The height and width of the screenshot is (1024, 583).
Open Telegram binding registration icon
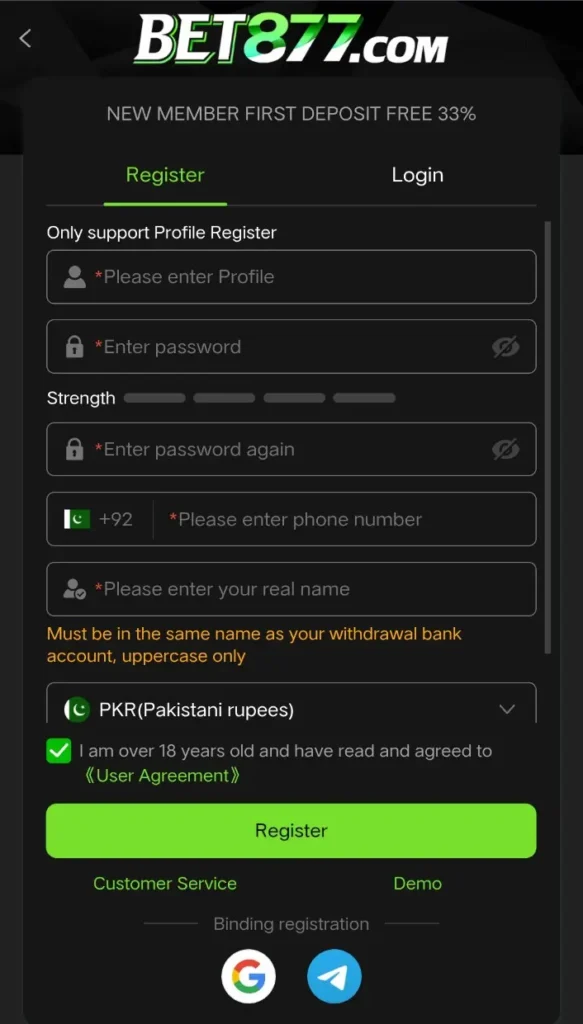click(334, 976)
